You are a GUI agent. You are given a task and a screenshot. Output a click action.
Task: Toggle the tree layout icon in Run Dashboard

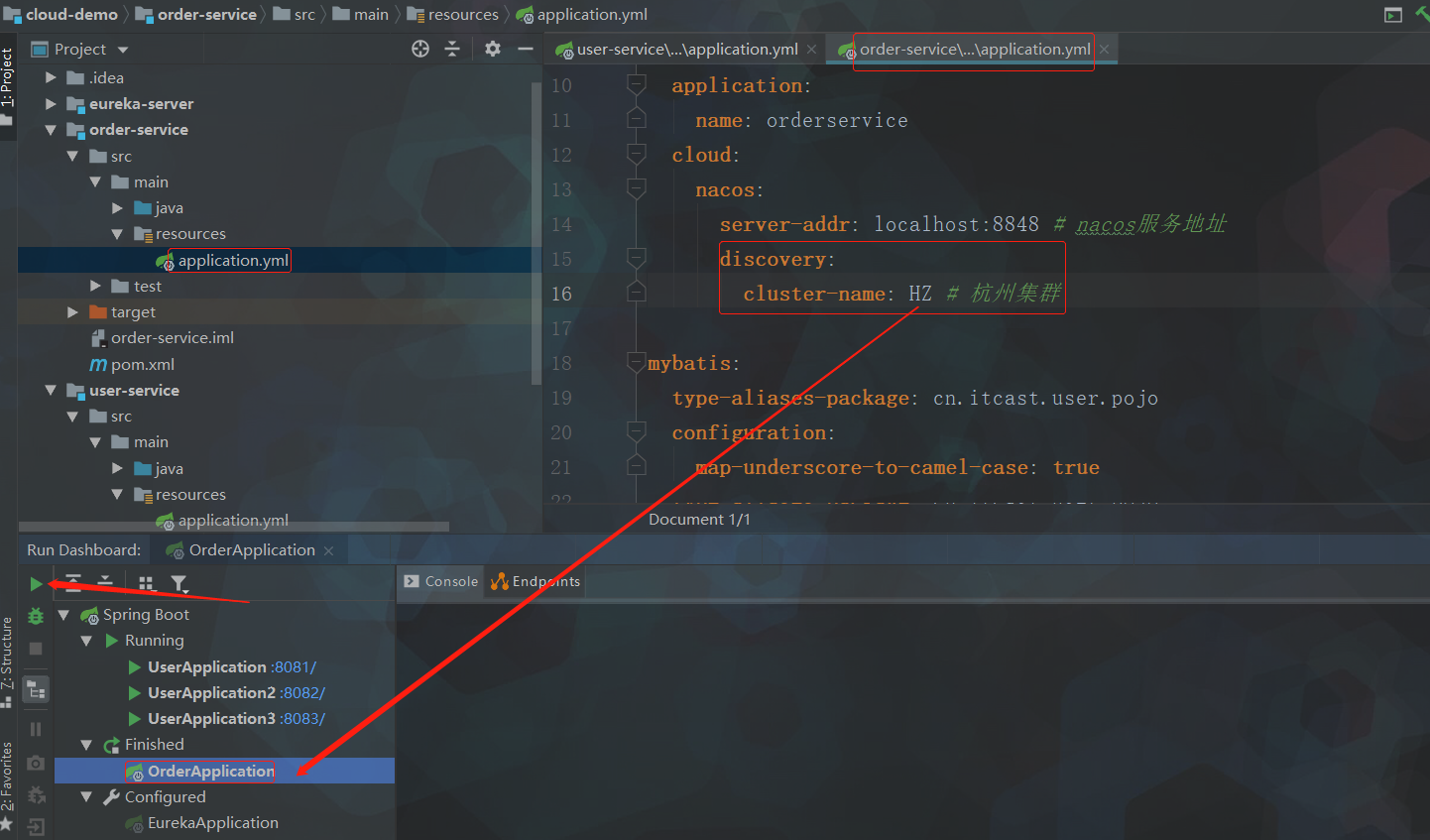(x=36, y=690)
